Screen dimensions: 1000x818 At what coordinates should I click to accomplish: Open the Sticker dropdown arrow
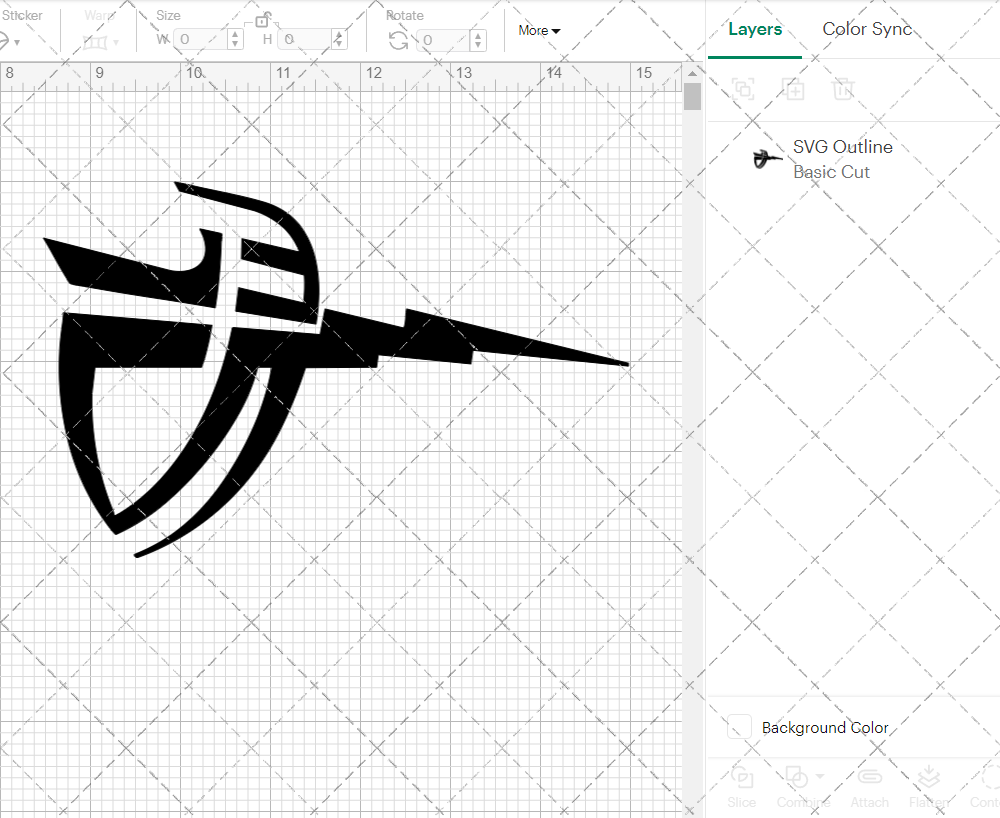[x=18, y=42]
